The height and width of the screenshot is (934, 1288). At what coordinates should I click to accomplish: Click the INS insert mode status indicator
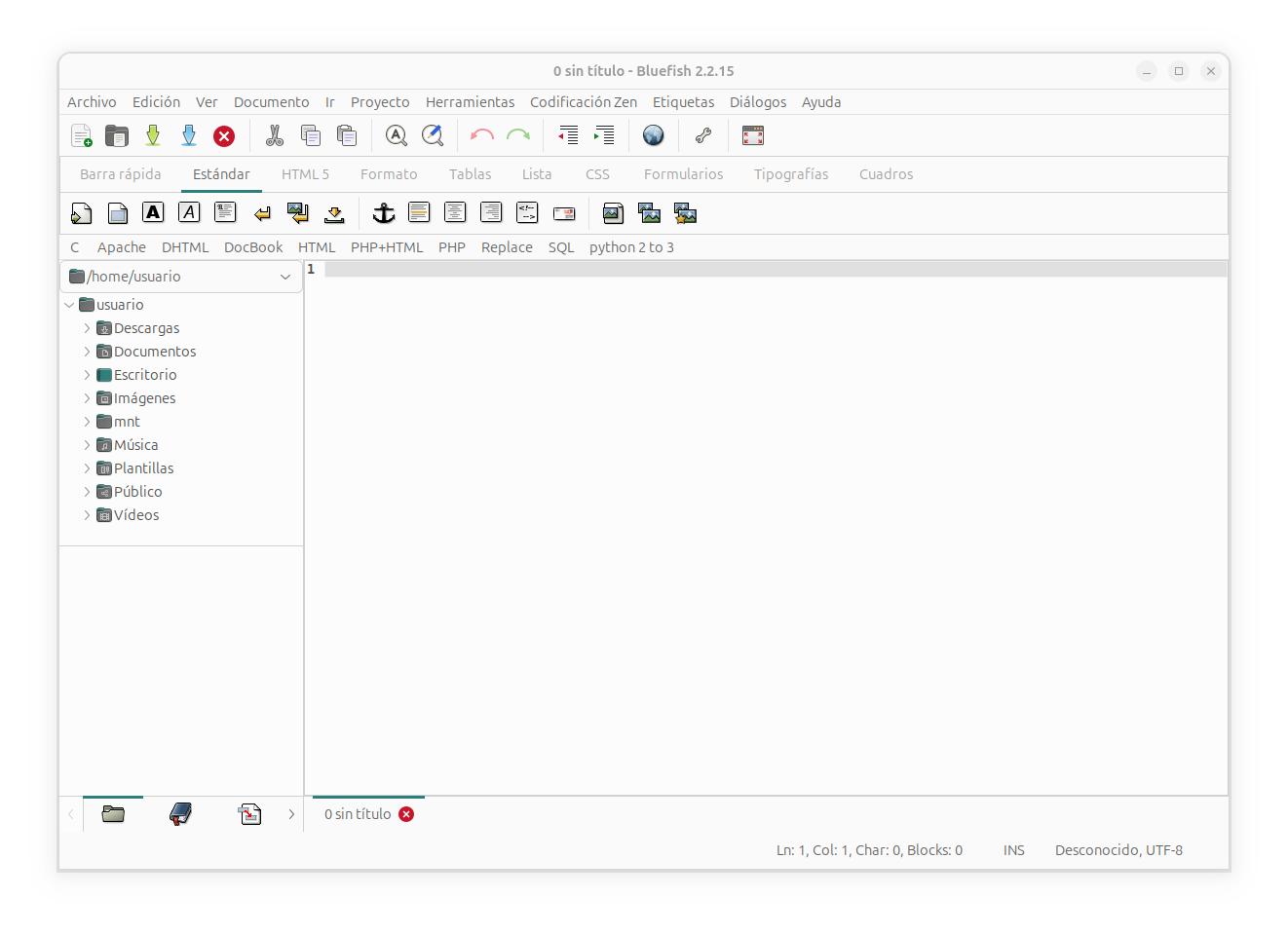pyautogui.click(x=1014, y=850)
